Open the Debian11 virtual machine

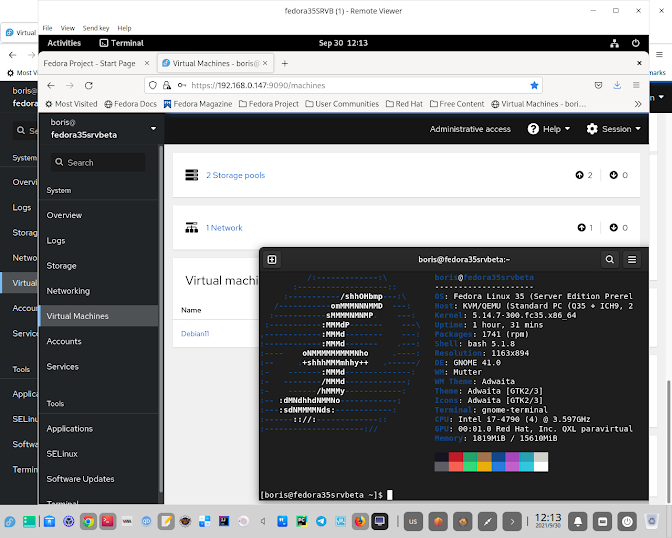(x=195, y=334)
